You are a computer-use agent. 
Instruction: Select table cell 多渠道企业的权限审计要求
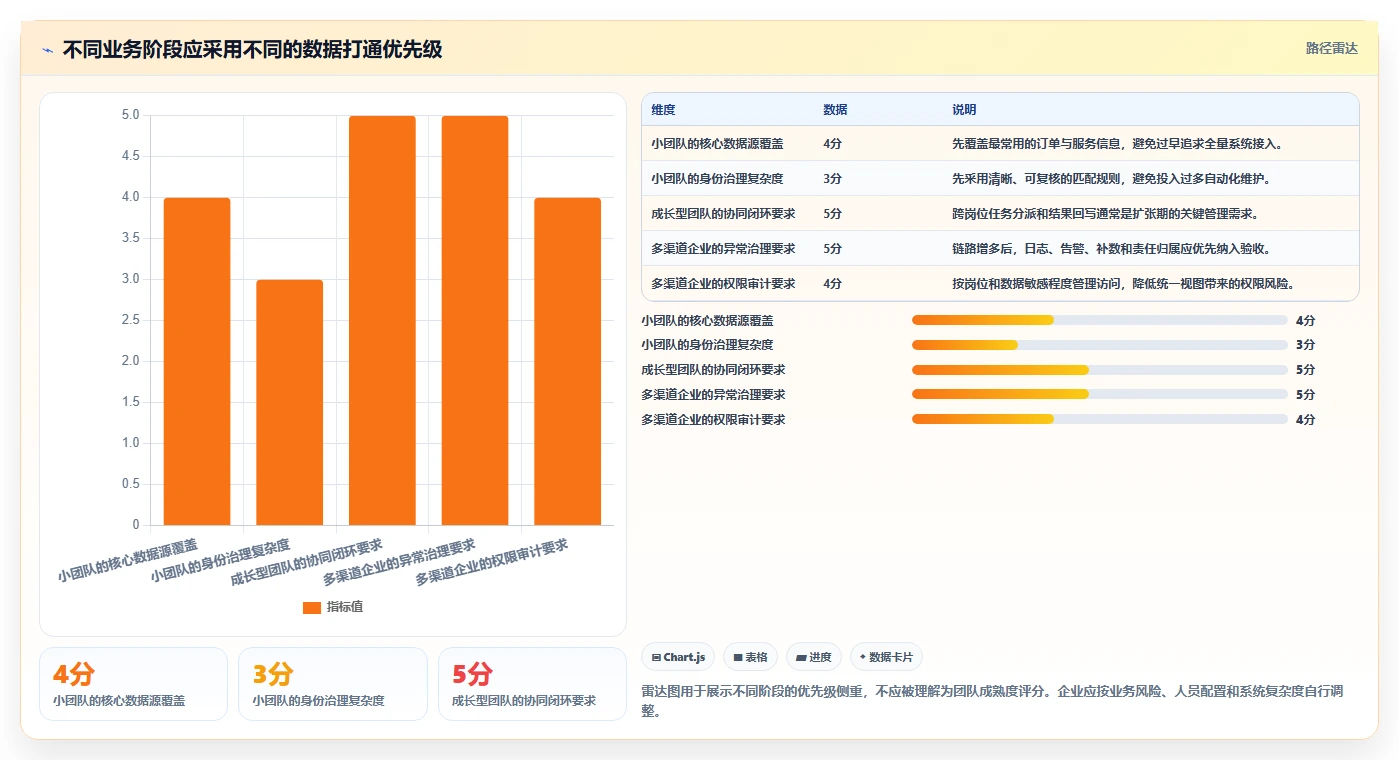tap(723, 284)
